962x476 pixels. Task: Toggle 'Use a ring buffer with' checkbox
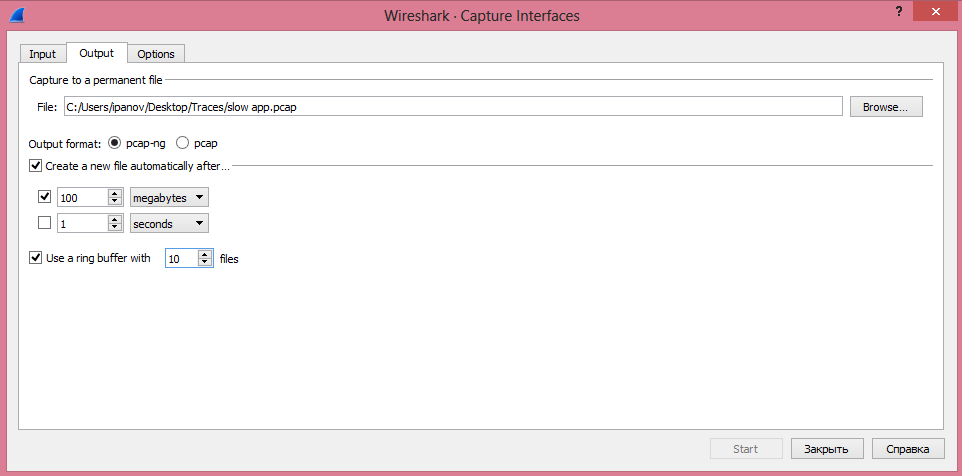pyautogui.click(x=37, y=258)
